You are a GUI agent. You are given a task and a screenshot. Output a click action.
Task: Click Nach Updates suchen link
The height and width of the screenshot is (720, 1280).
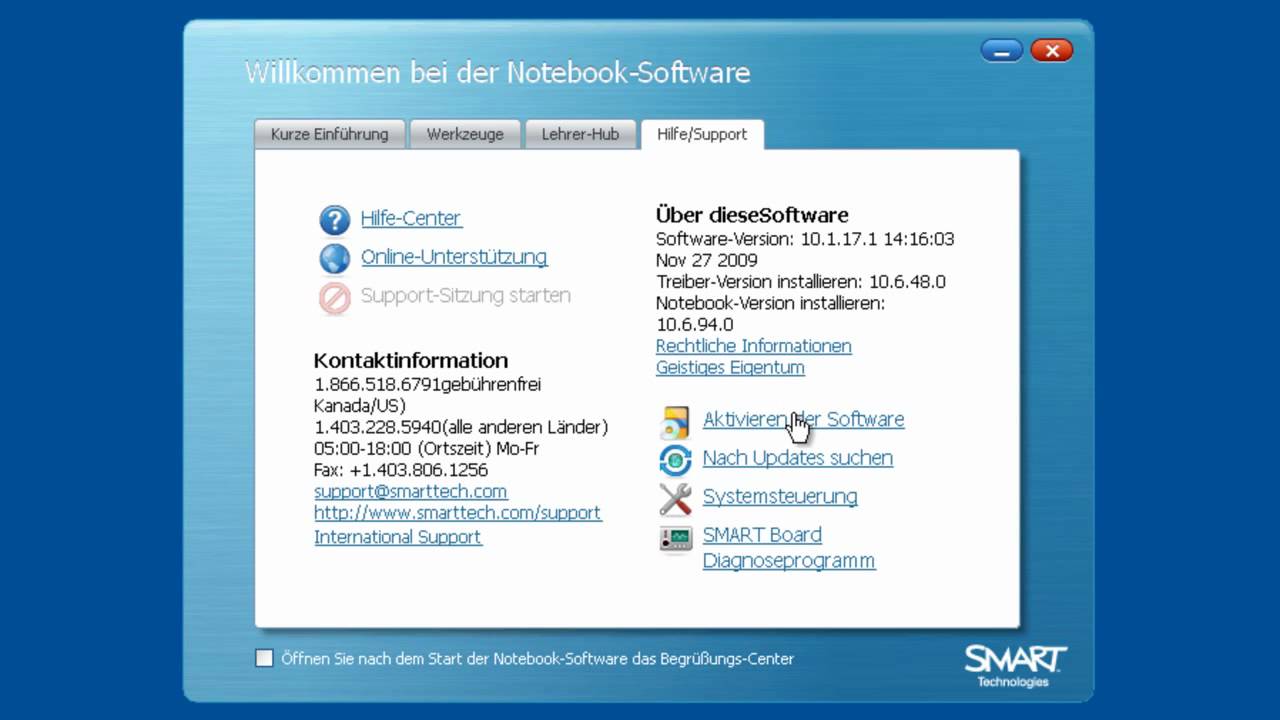pyautogui.click(x=798, y=458)
